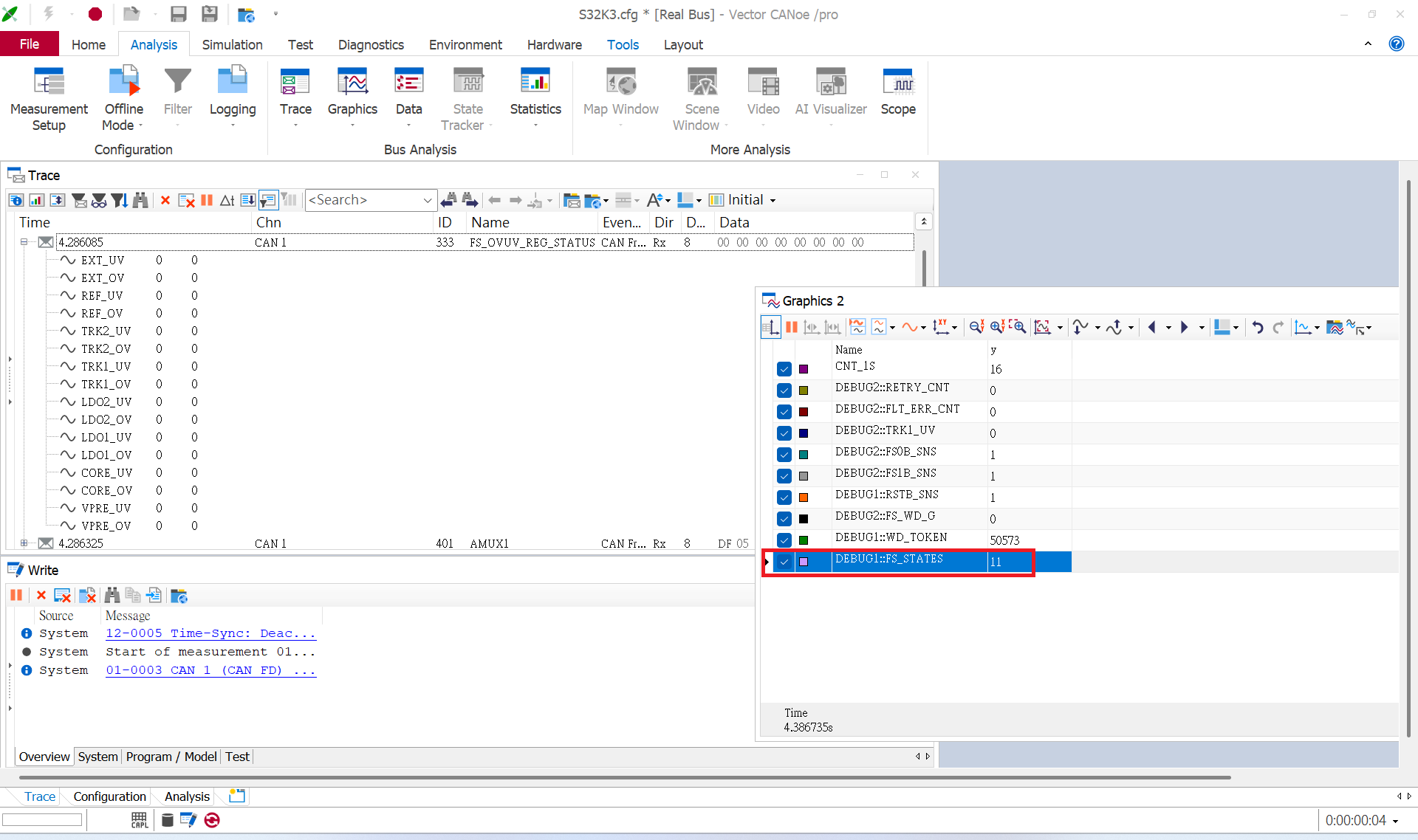Viewport: 1418px width, 840px height.
Task: Click the purple CNT_1S color swatch
Action: (804, 369)
